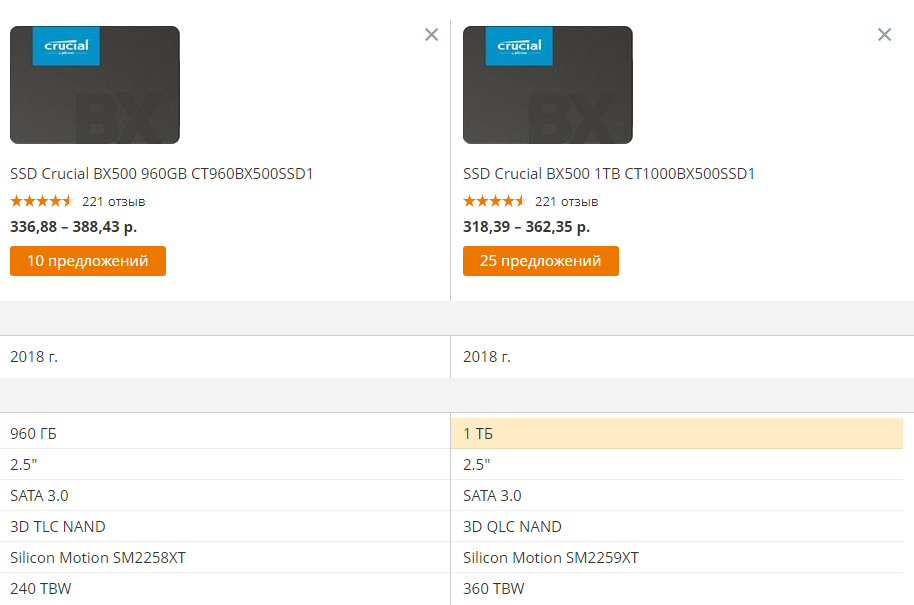Open the SSD Crucial BX500 960GB CT960BX500SSD1 title link

[x=162, y=174]
